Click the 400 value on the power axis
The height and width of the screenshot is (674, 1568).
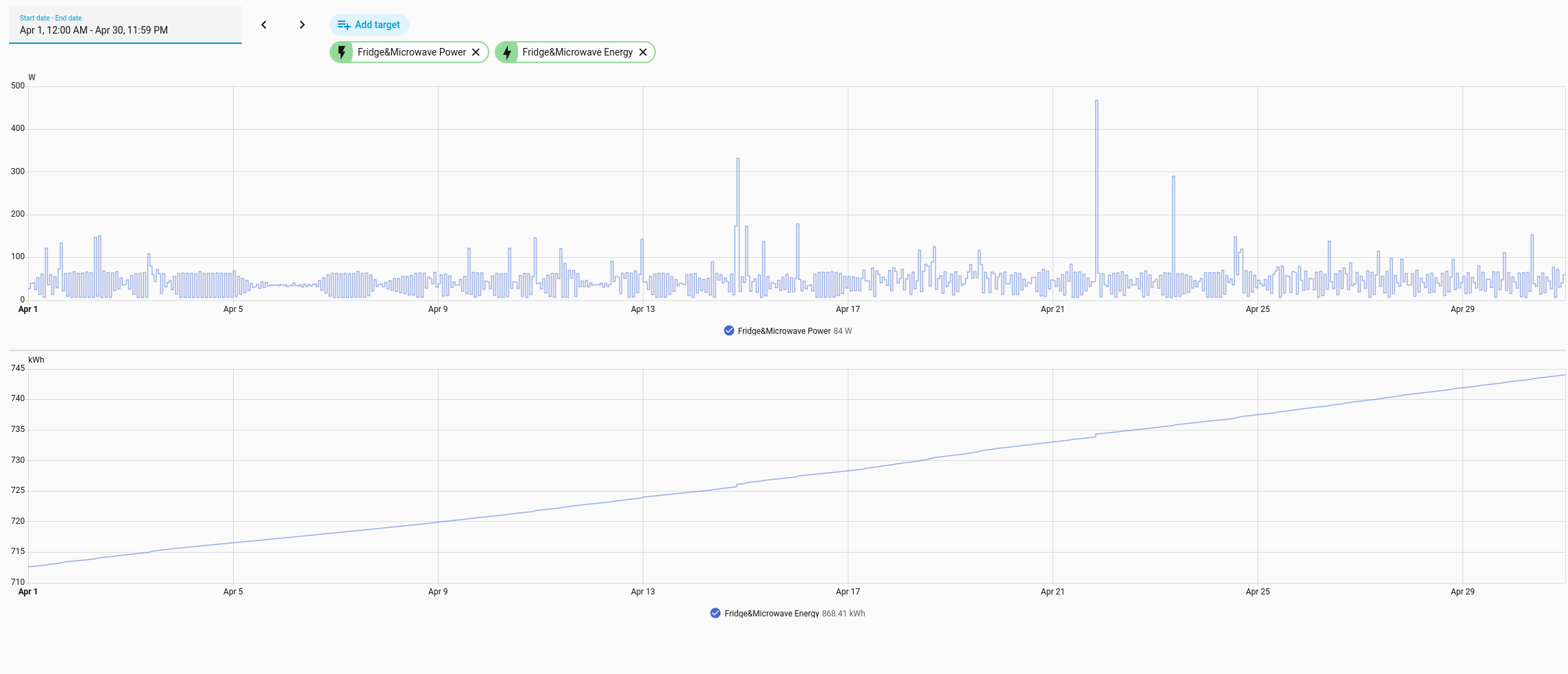click(18, 128)
